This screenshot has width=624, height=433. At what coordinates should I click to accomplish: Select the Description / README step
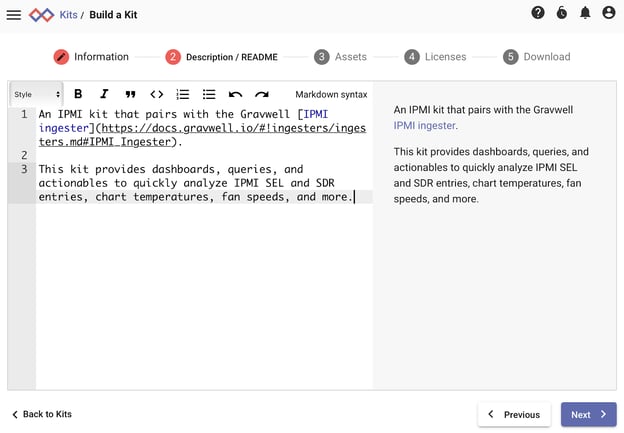222,57
